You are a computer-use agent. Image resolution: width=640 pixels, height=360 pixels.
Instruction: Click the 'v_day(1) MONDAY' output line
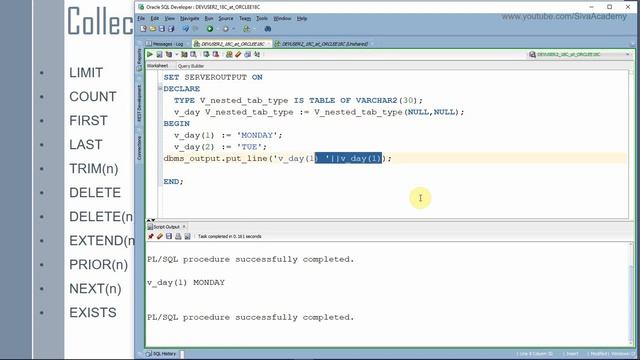click(x=186, y=282)
